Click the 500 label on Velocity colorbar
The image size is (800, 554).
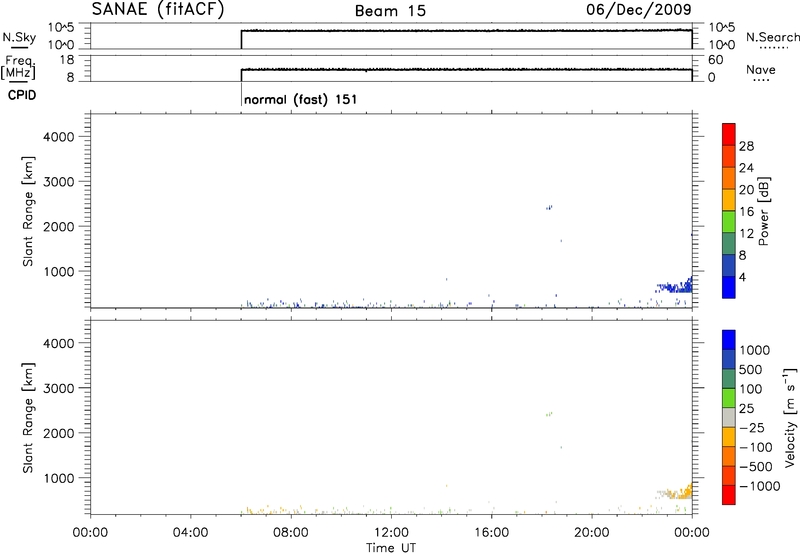coord(749,369)
